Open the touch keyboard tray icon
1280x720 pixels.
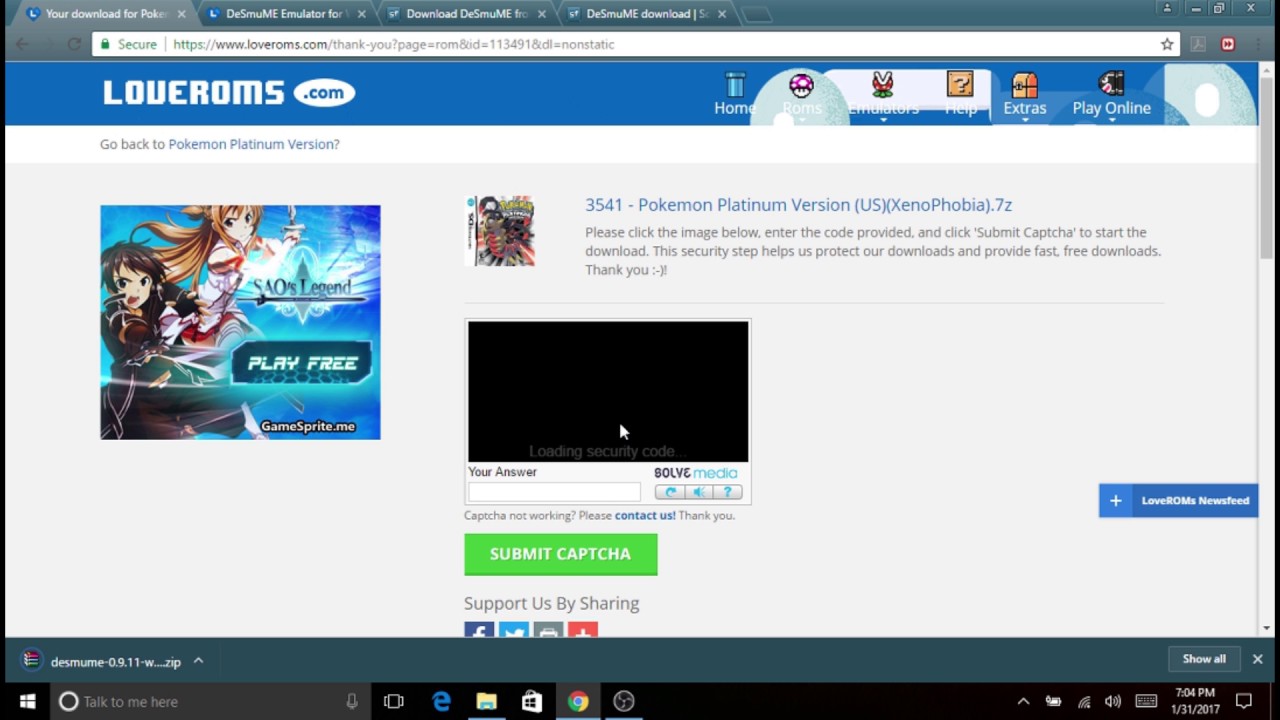(x=1146, y=701)
